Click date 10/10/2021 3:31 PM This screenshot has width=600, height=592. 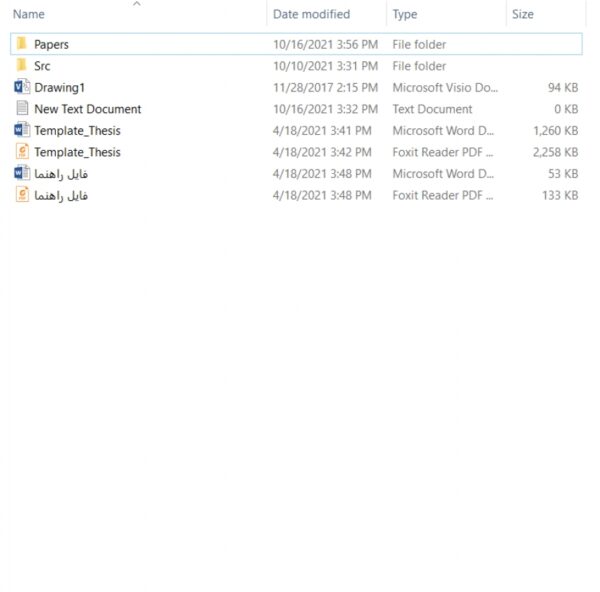click(326, 66)
